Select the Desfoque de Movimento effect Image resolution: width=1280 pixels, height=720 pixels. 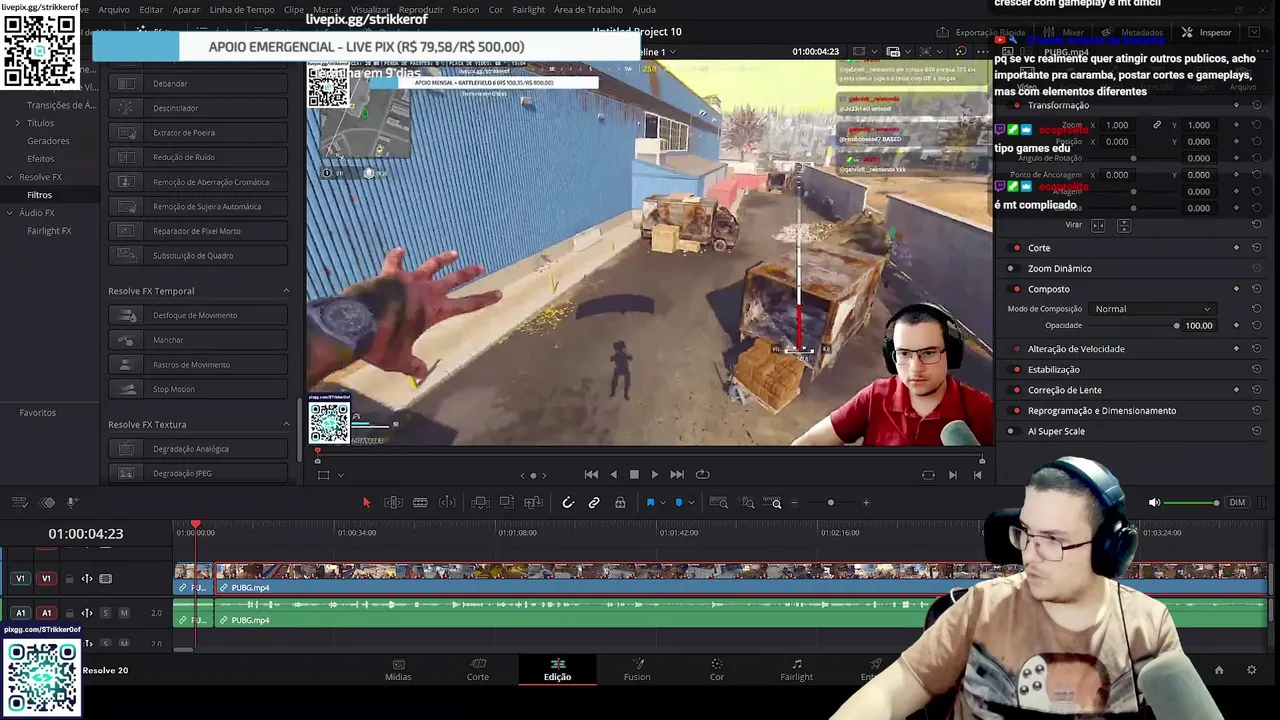198,315
